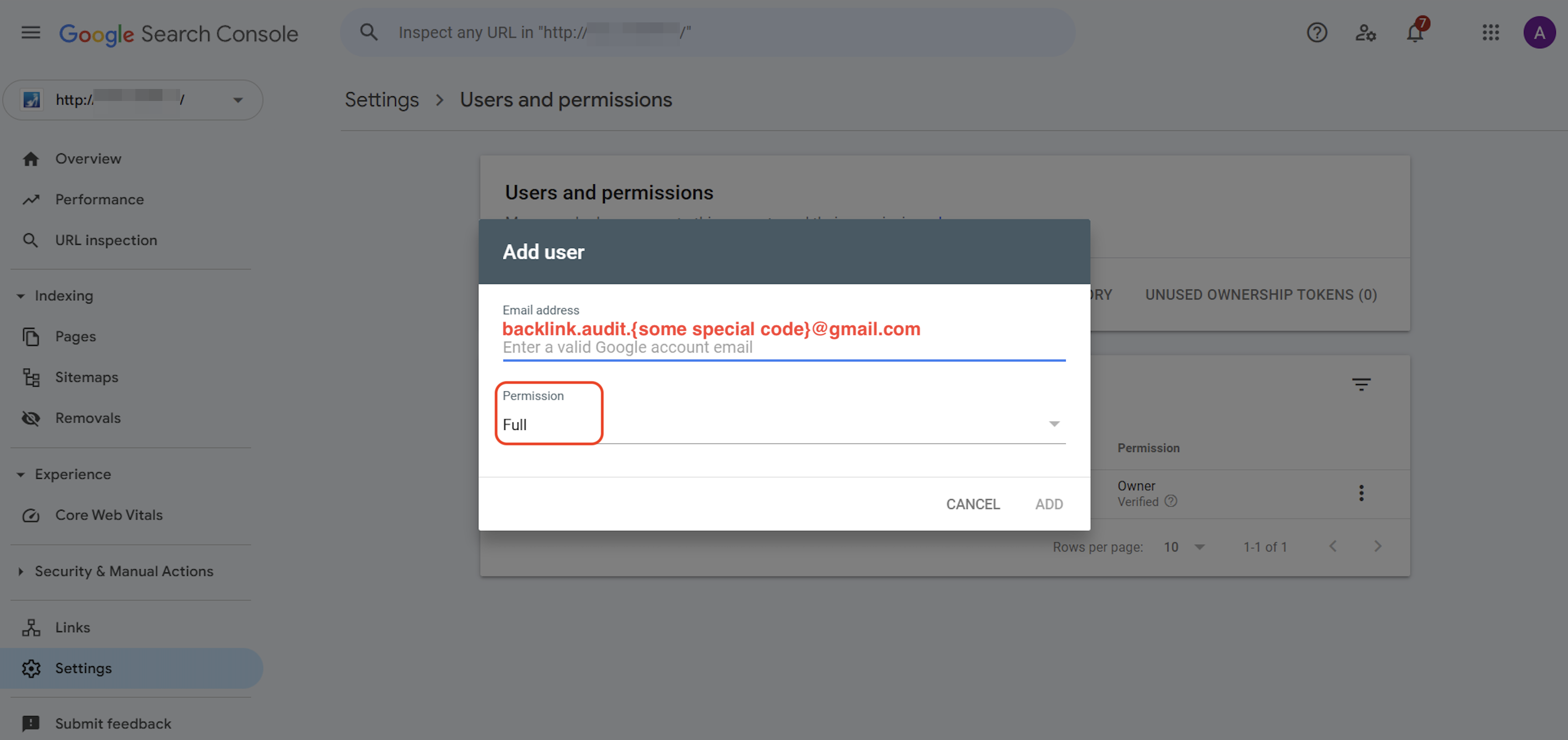Screen dimensions: 1568x740
Task: Open the Help question mark
Action: coord(1317,33)
